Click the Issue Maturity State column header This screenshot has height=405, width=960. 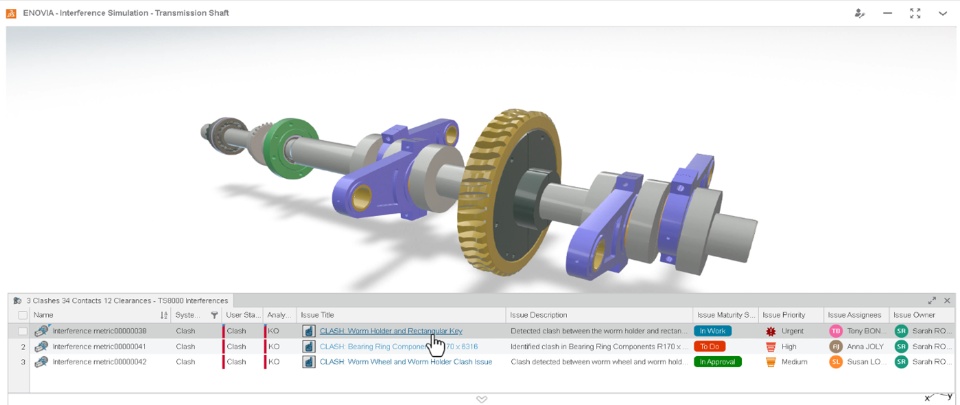(726, 315)
